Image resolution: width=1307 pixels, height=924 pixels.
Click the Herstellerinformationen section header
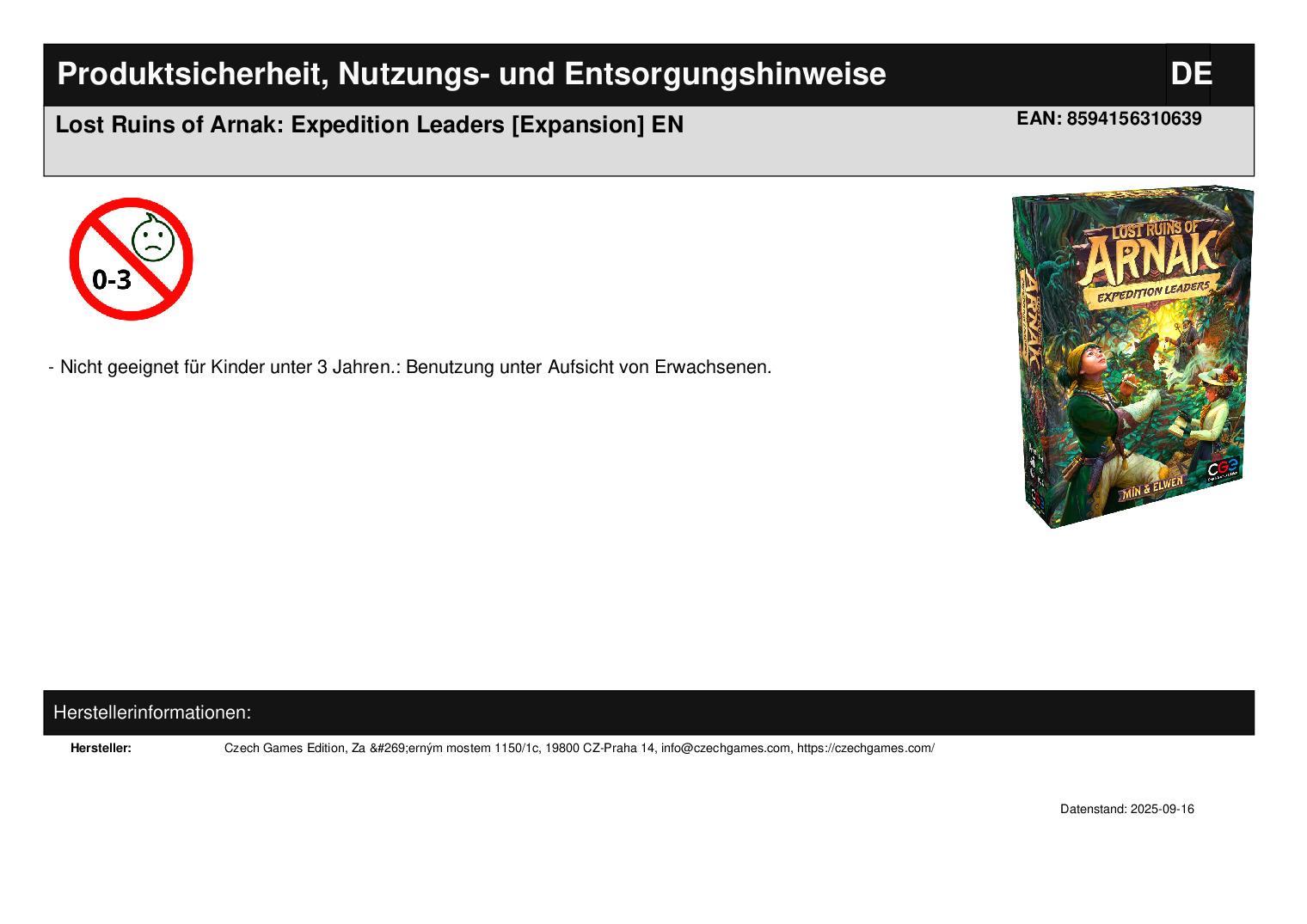coord(152,713)
